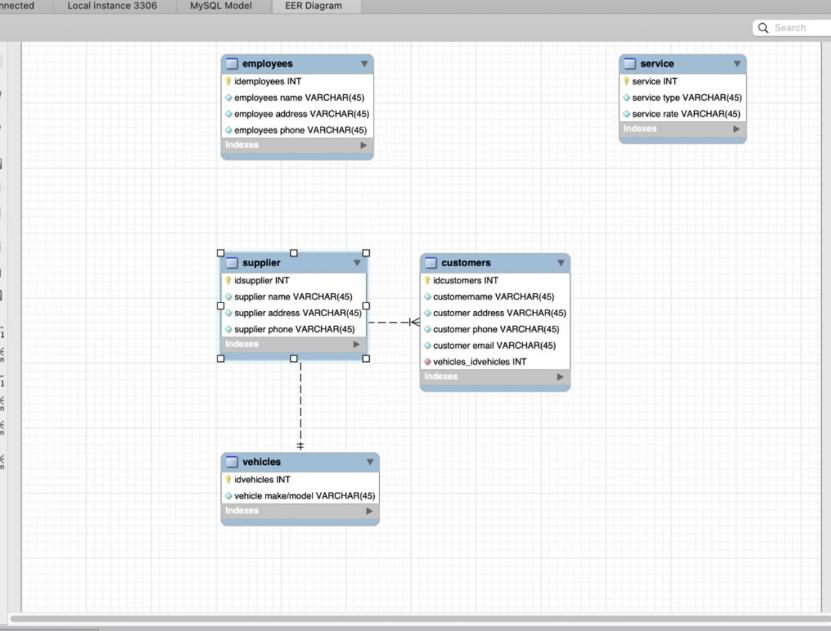Viewport: 831px width, 631px height.
Task: Click the blue column icon beside vehicle make/model
Action: pos(229,494)
